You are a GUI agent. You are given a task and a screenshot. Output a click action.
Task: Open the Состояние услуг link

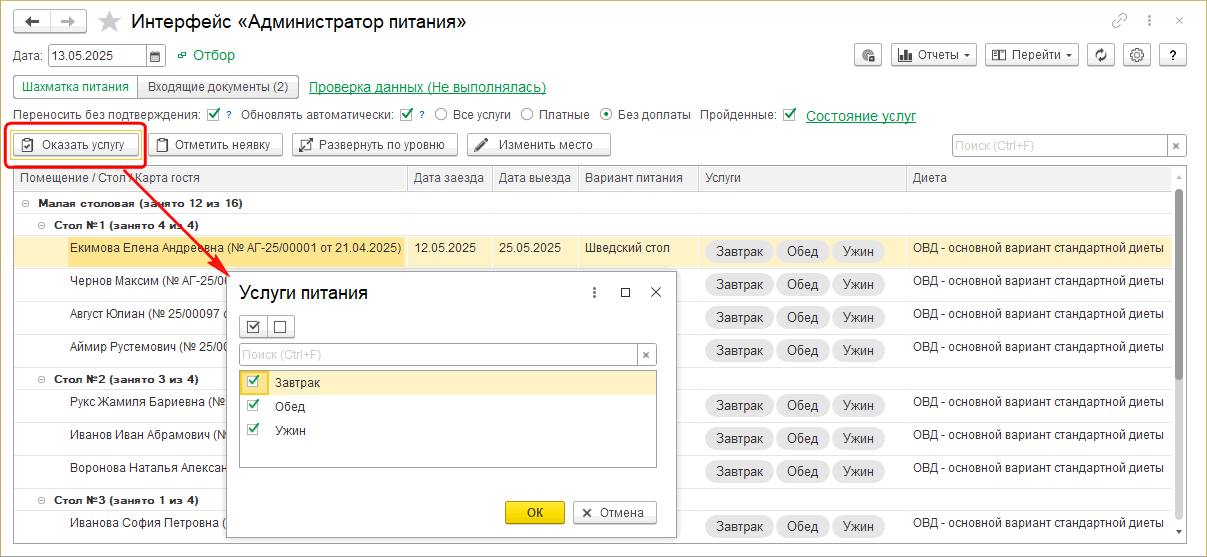pos(860,116)
